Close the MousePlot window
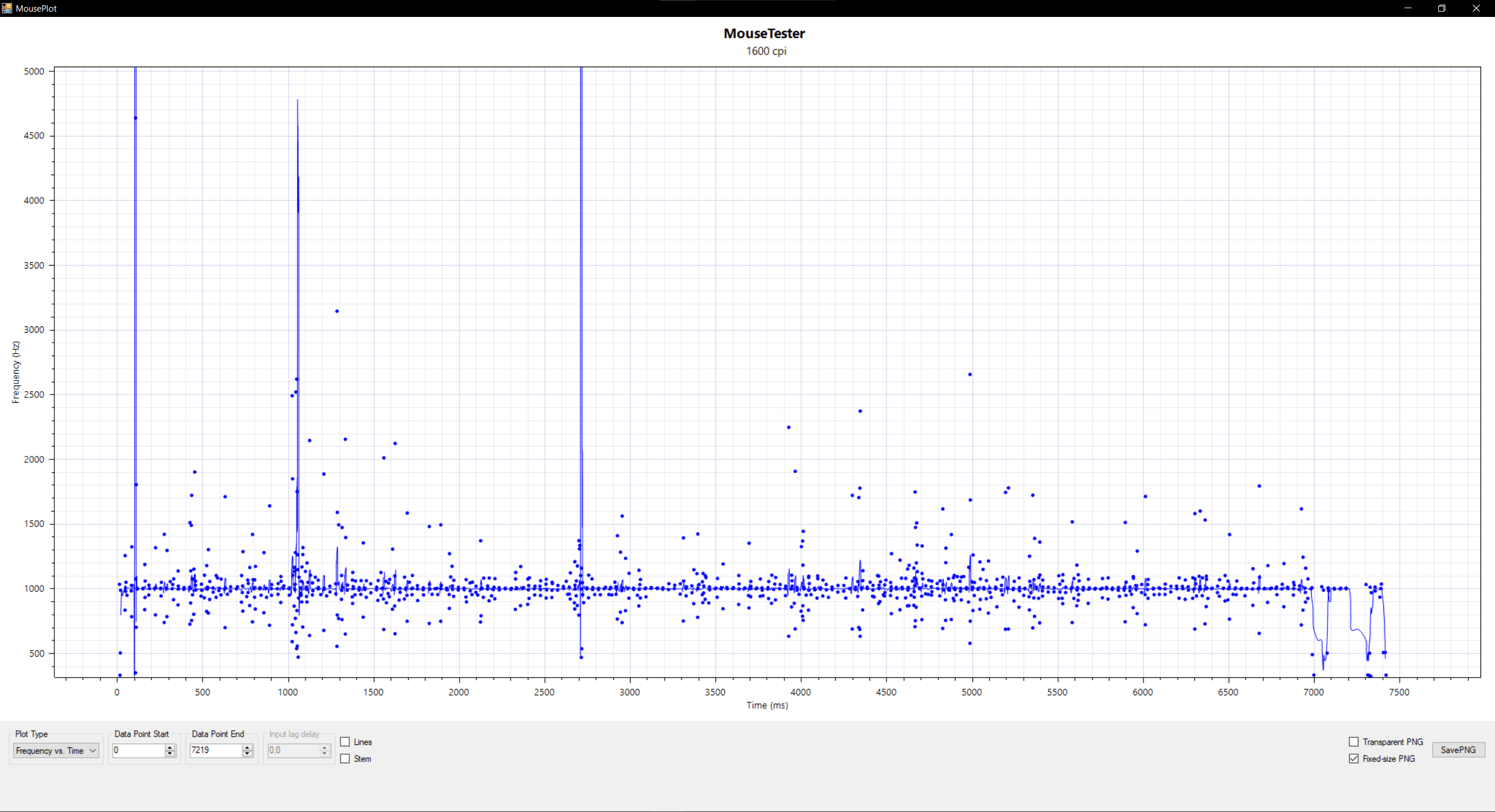 (1476, 8)
